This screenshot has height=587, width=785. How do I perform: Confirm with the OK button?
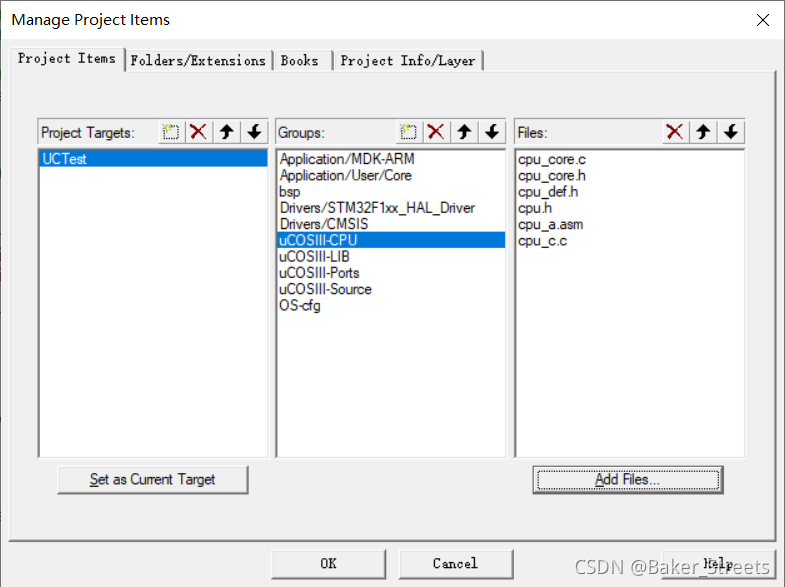click(328, 563)
